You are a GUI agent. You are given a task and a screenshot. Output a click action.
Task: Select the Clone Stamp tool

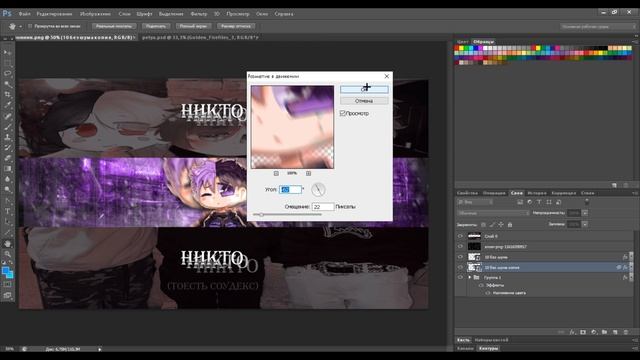coord(7,137)
